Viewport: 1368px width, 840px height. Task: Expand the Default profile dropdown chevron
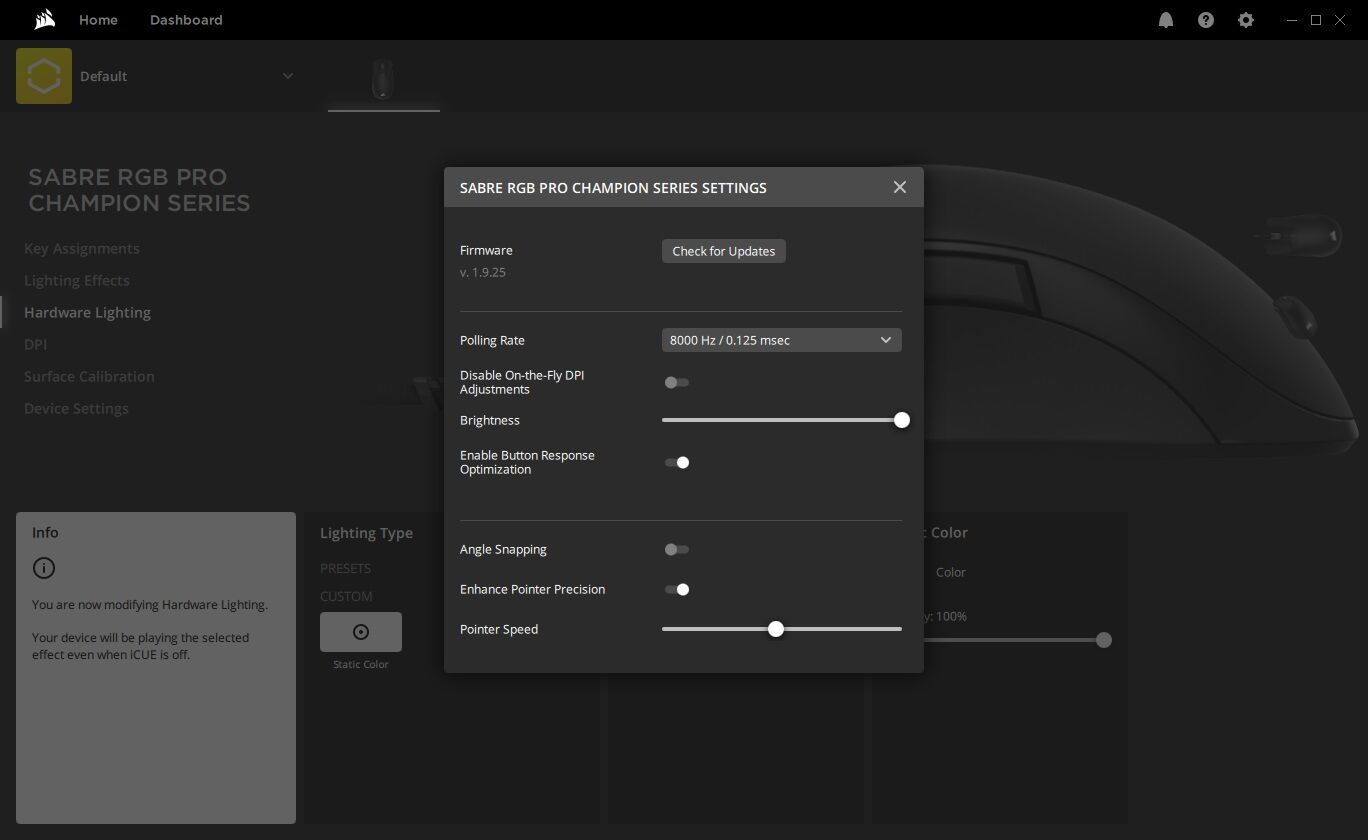point(288,76)
